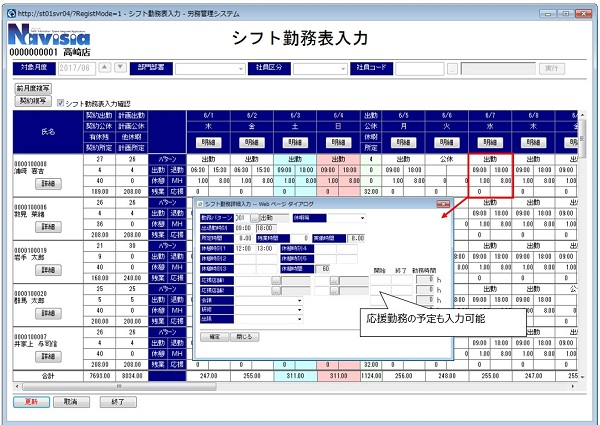Edit clock-out time 18:00 in dialog

(266, 228)
